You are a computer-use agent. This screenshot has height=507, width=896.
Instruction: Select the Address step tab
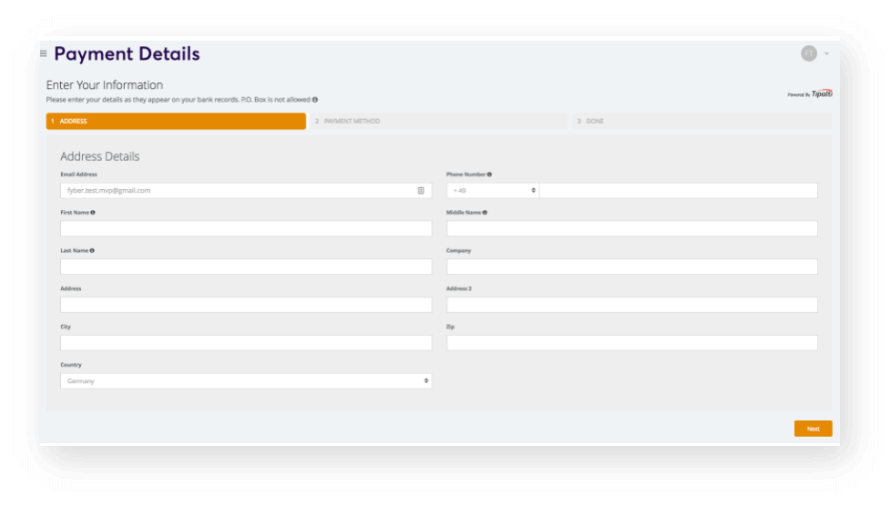[x=176, y=121]
